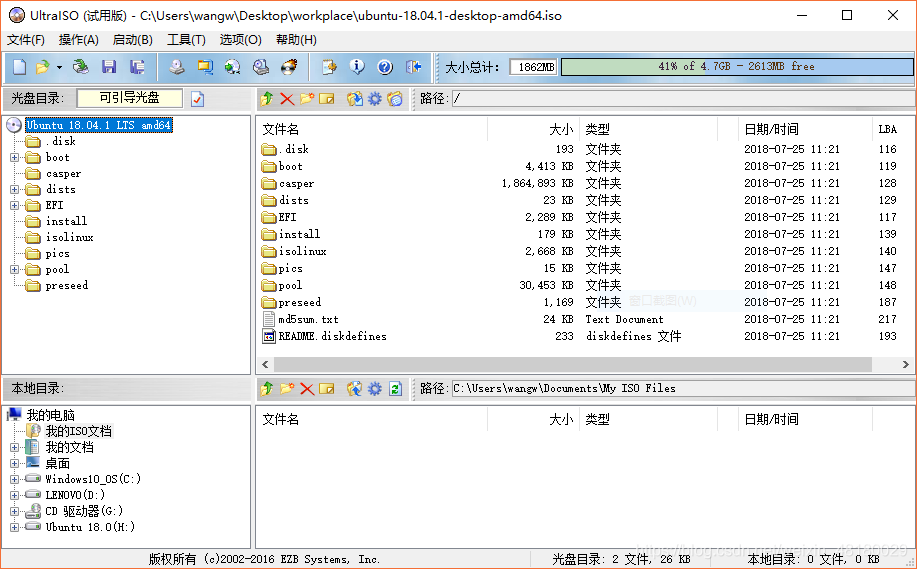Click Rename icon in disc toolbar
917x569 pixels.
tap(327, 99)
